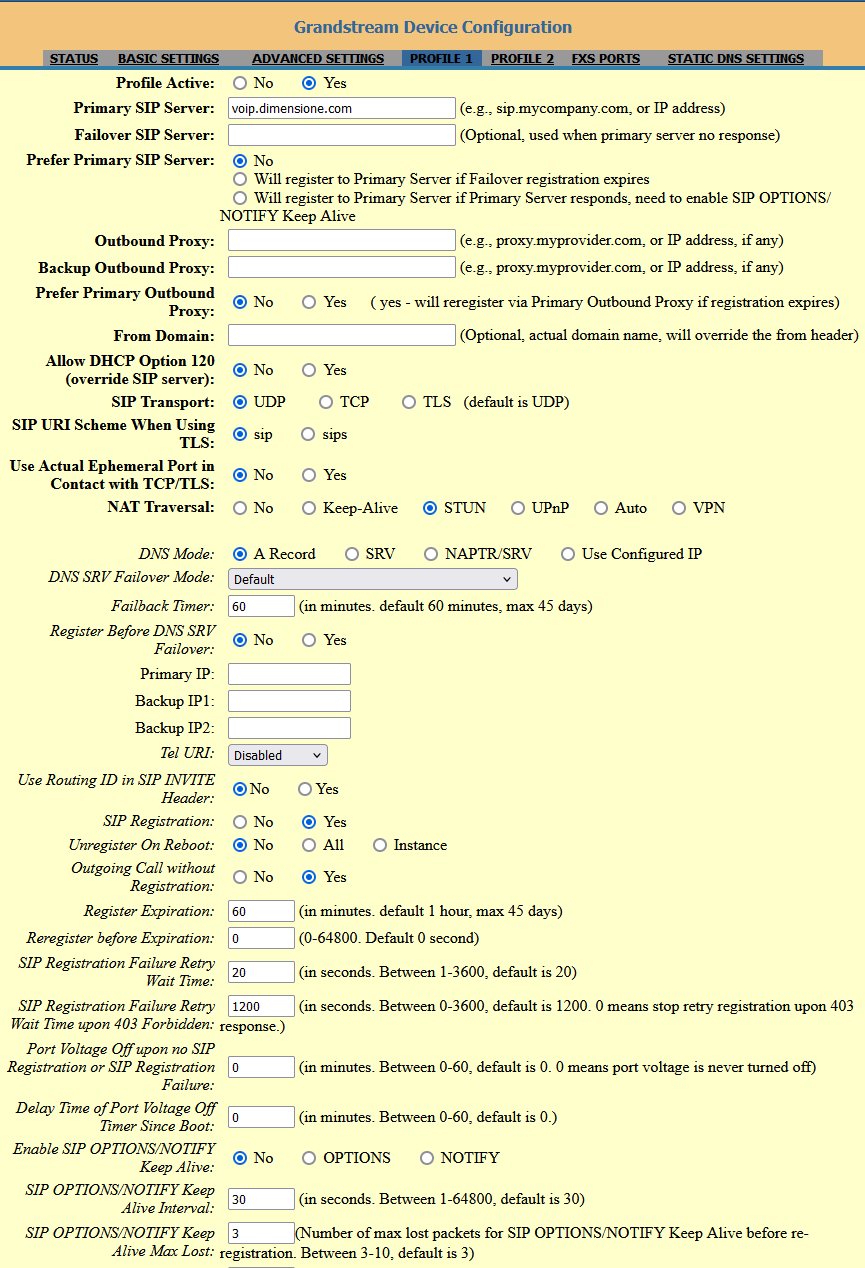Image resolution: width=865 pixels, height=1268 pixels.
Task: Set Prefer Primary Outbound Proxy to No
Action: tap(240, 301)
